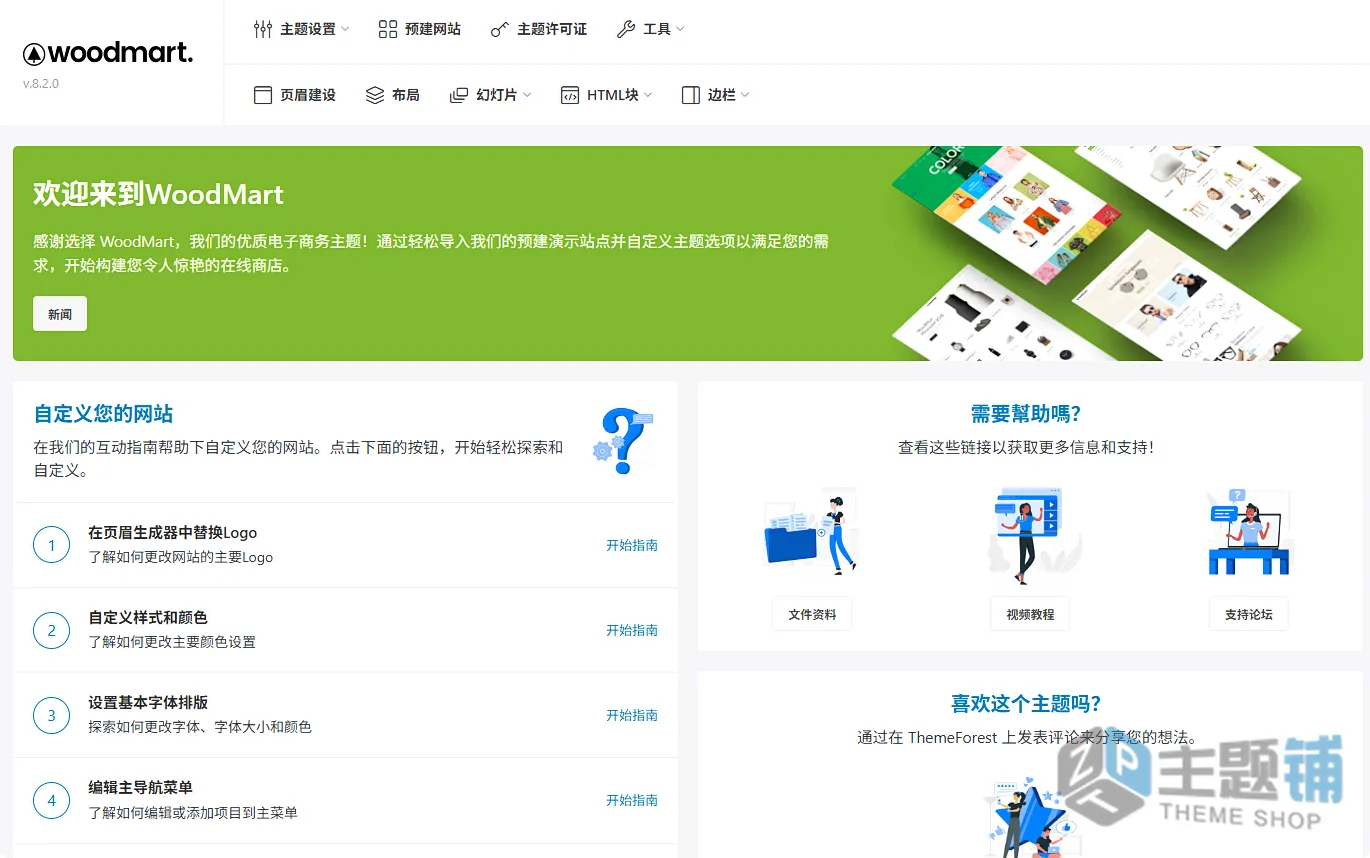Click the 了解如何更改网站的主要Logo description
The height and width of the screenshot is (858, 1370).
pos(181,557)
